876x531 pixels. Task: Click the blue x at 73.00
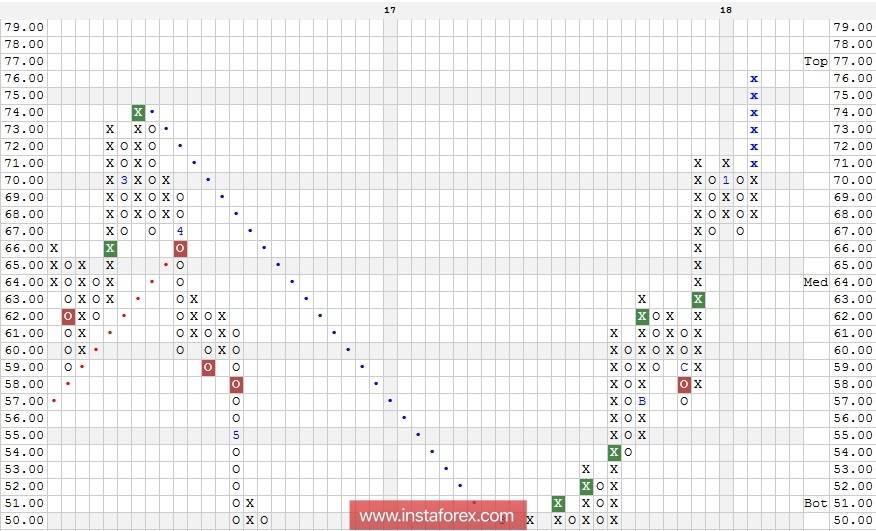coord(754,130)
